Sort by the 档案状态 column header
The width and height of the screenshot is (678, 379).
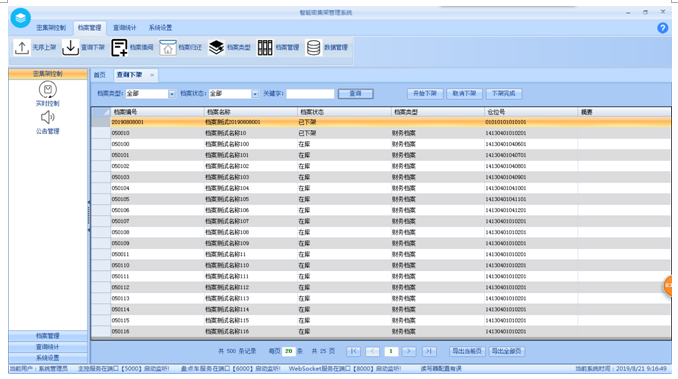point(344,112)
